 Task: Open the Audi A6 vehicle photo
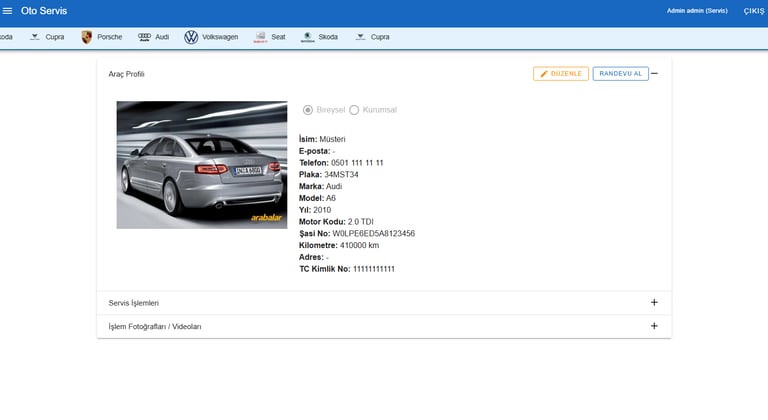202,165
